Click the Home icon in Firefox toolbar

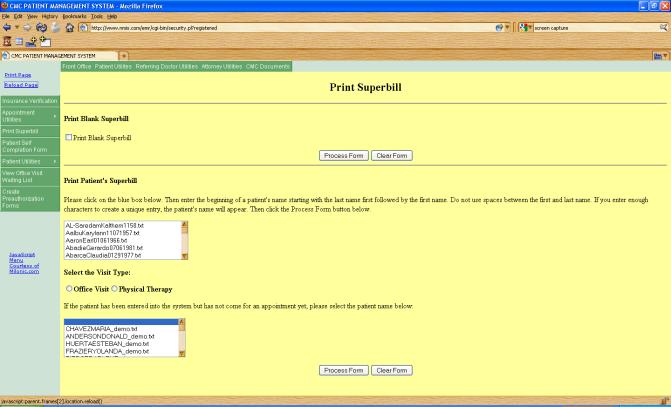pyautogui.click(x=70, y=28)
